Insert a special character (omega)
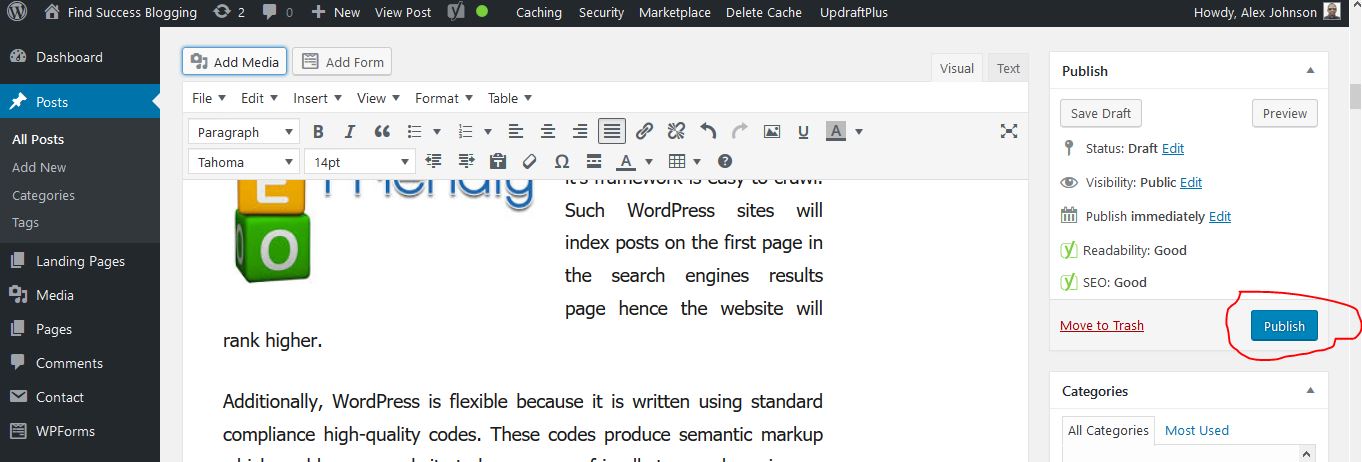Screen dimensions: 1362x462 pyautogui.click(x=562, y=161)
